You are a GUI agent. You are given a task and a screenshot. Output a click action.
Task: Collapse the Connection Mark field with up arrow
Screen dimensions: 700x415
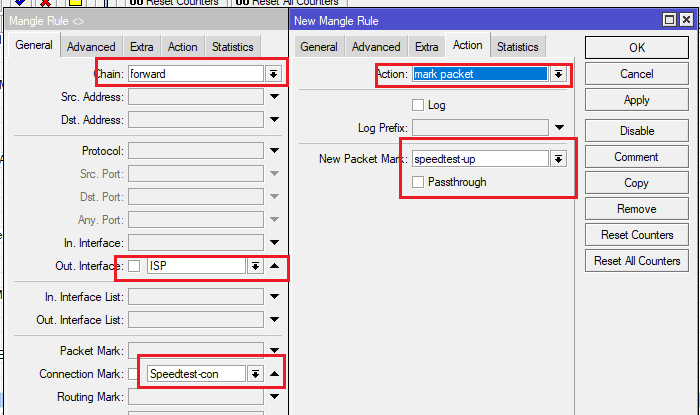click(x=275, y=374)
